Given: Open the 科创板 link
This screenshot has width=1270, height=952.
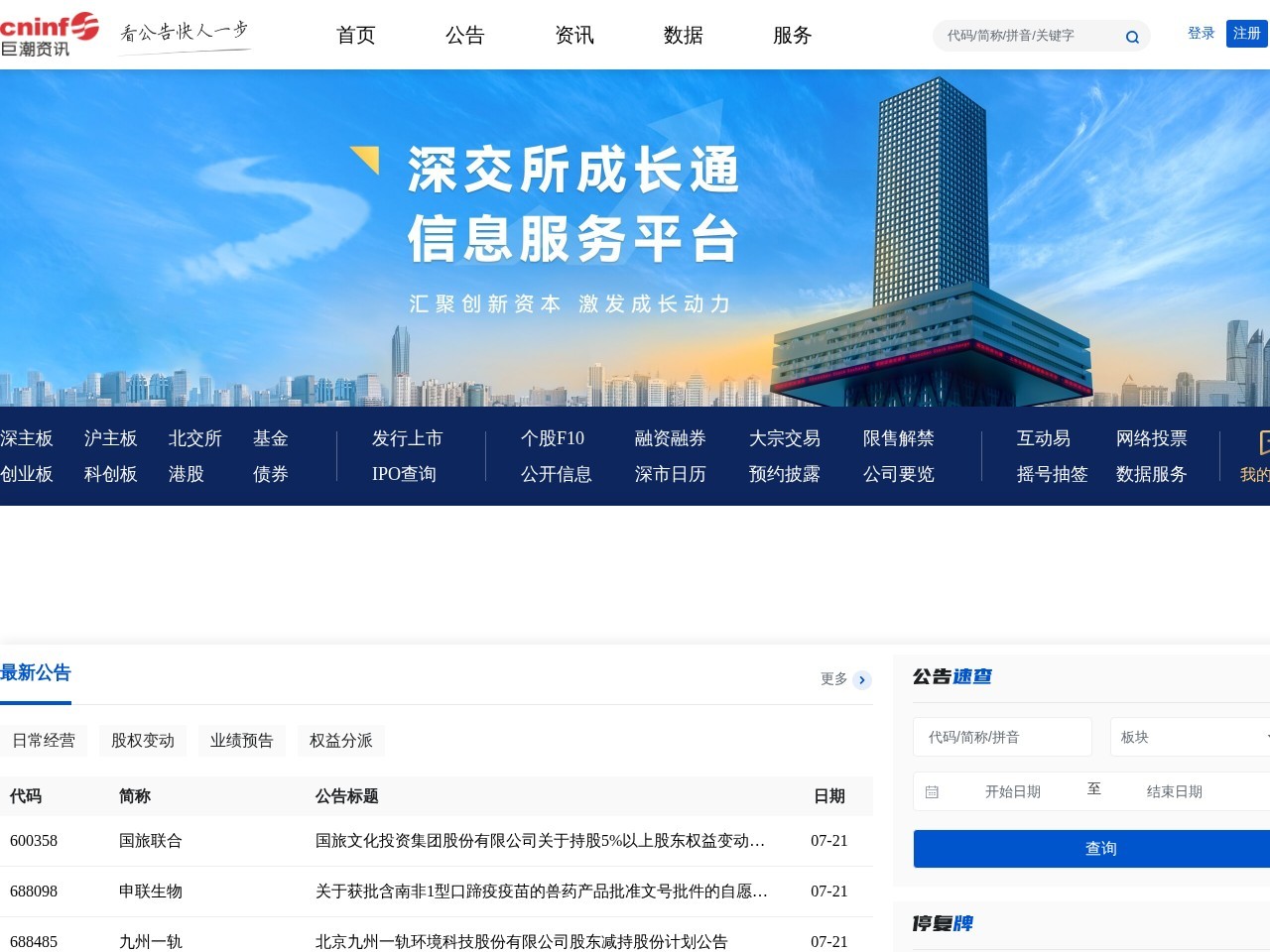Looking at the screenshot, I should click(x=111, y=474).
